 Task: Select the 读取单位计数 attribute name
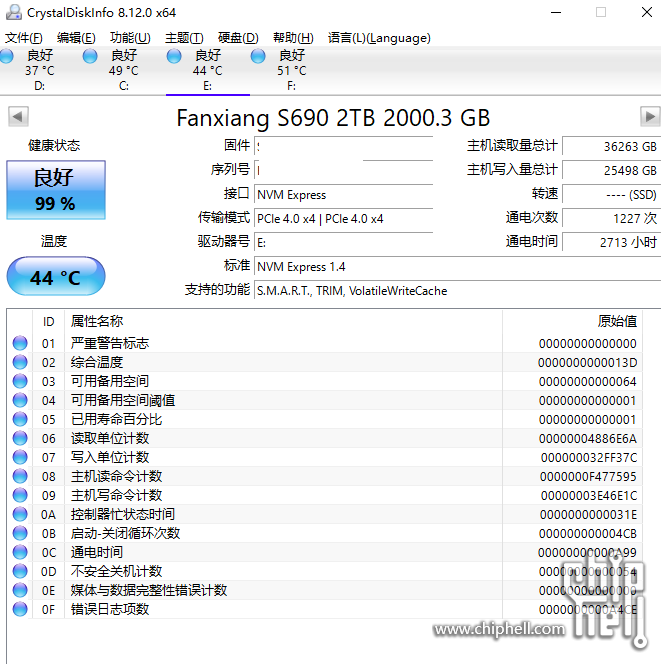click(110, 438)
